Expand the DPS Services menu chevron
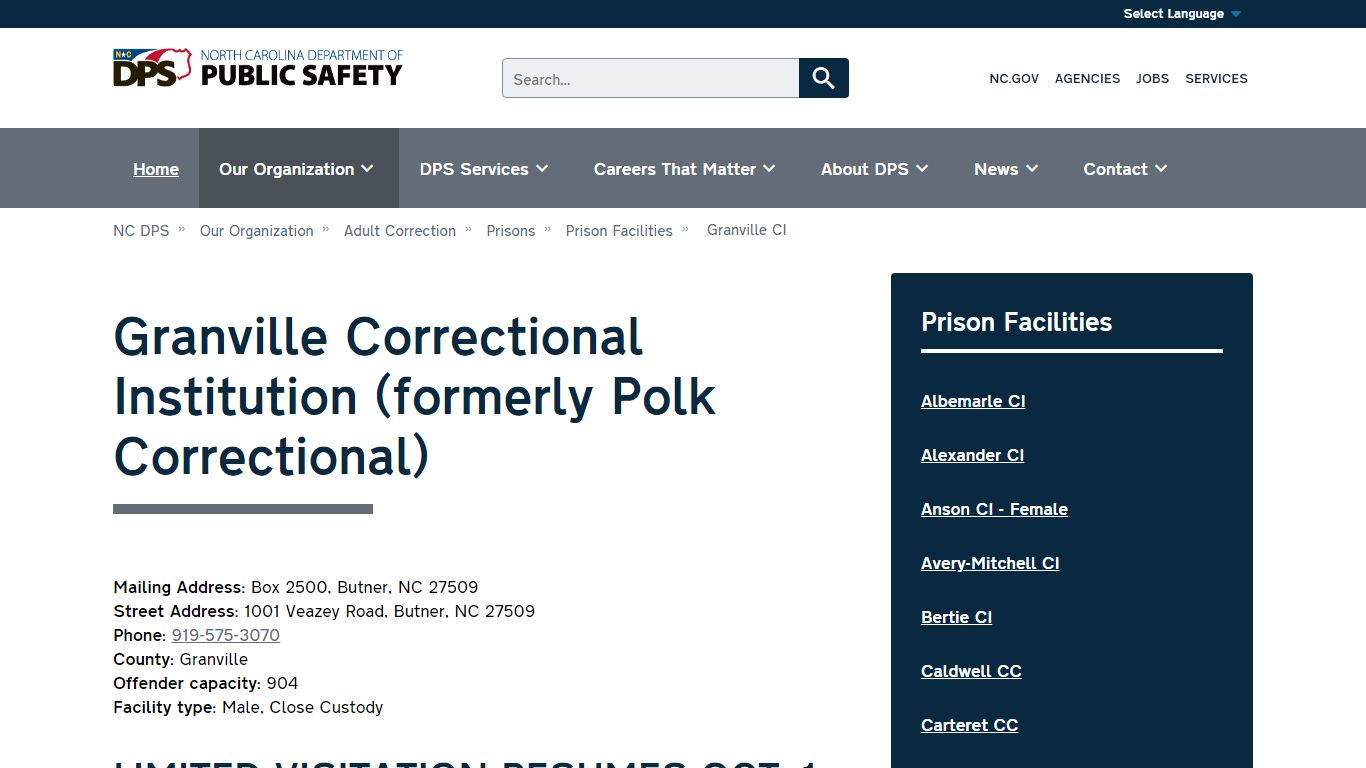The image size is (1366, 768). [542, 169]
